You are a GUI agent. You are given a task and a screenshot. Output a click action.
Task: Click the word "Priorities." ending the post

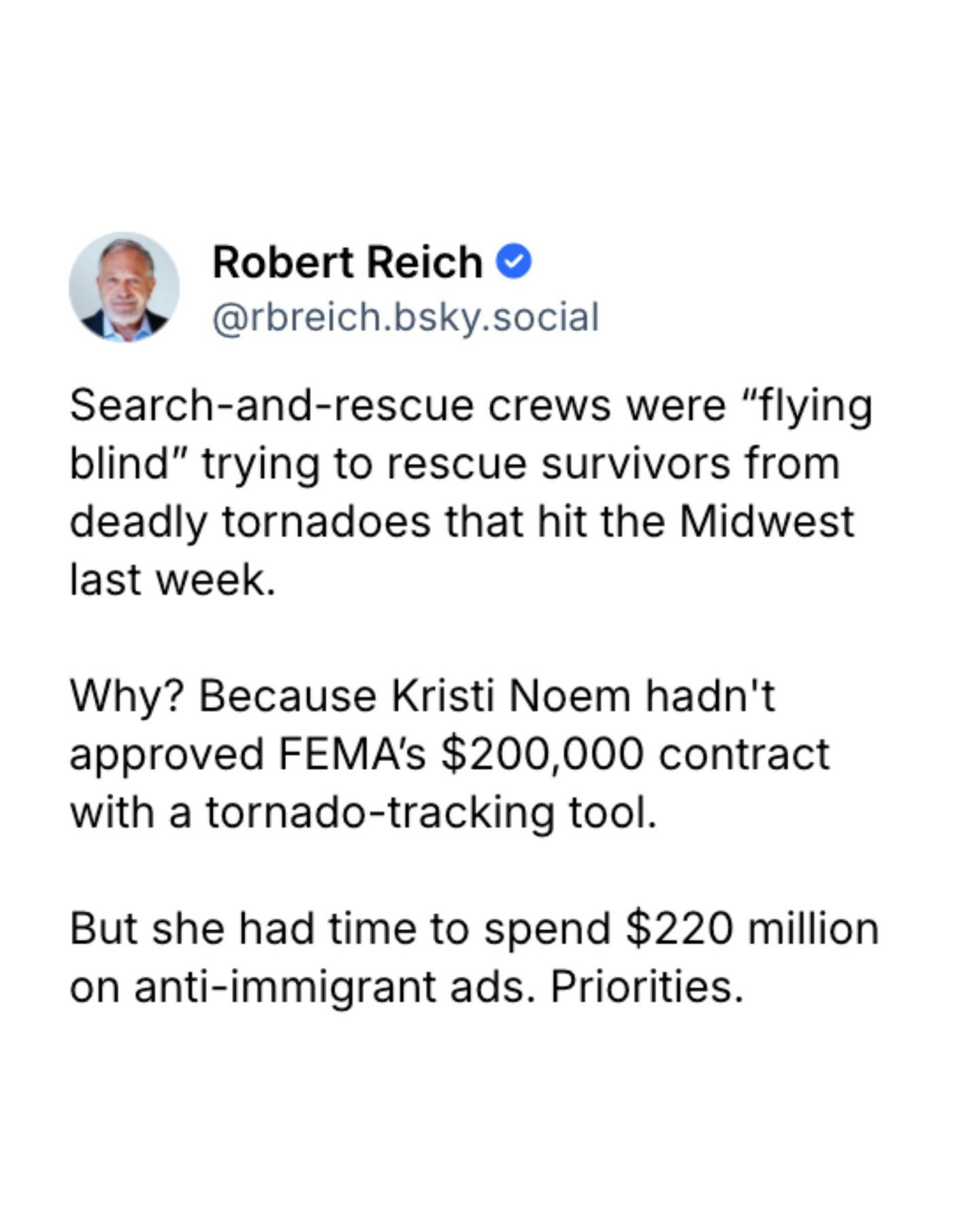tap(647, 987)
